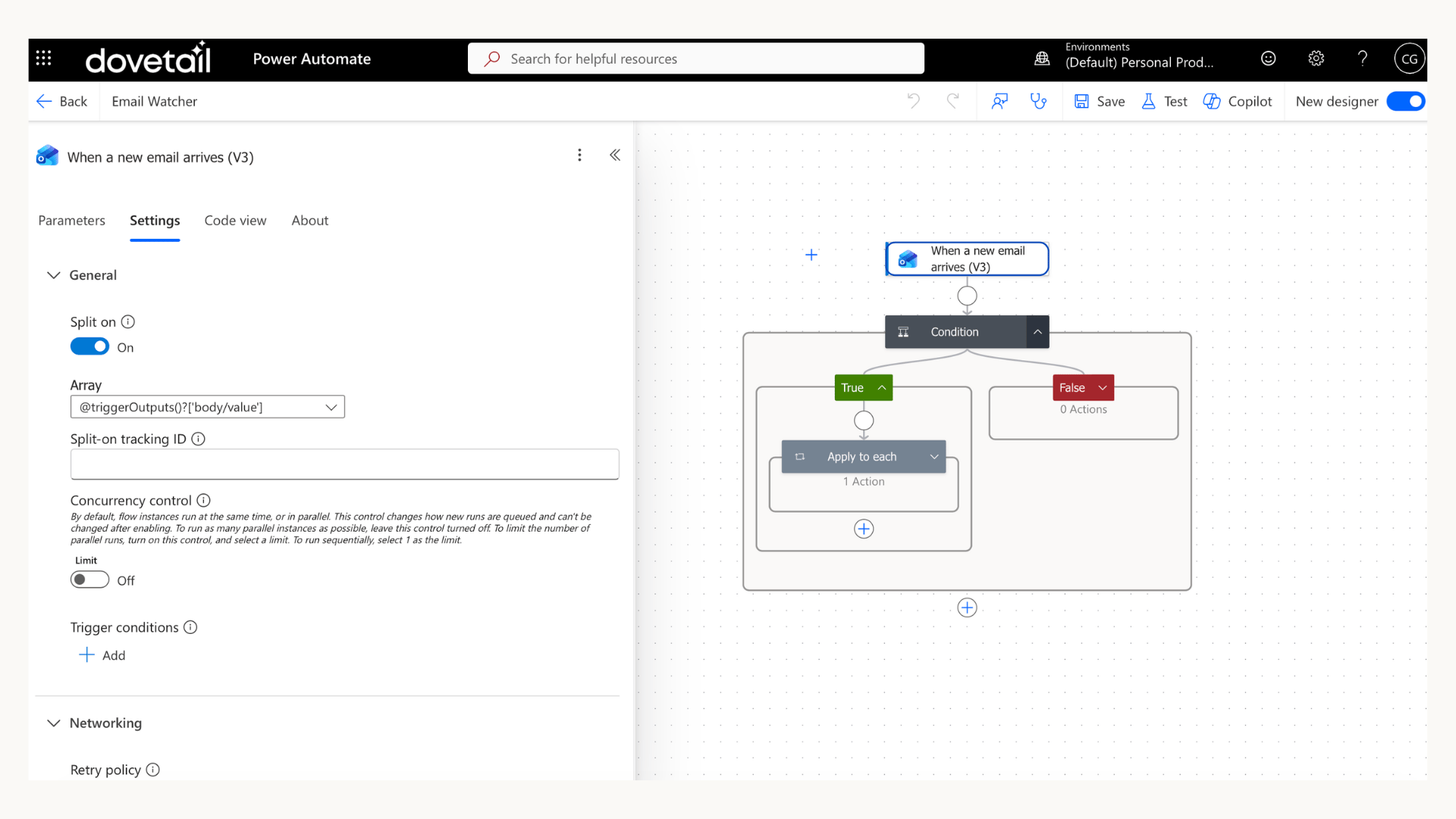Add action below the Condition block

[967, 607]
